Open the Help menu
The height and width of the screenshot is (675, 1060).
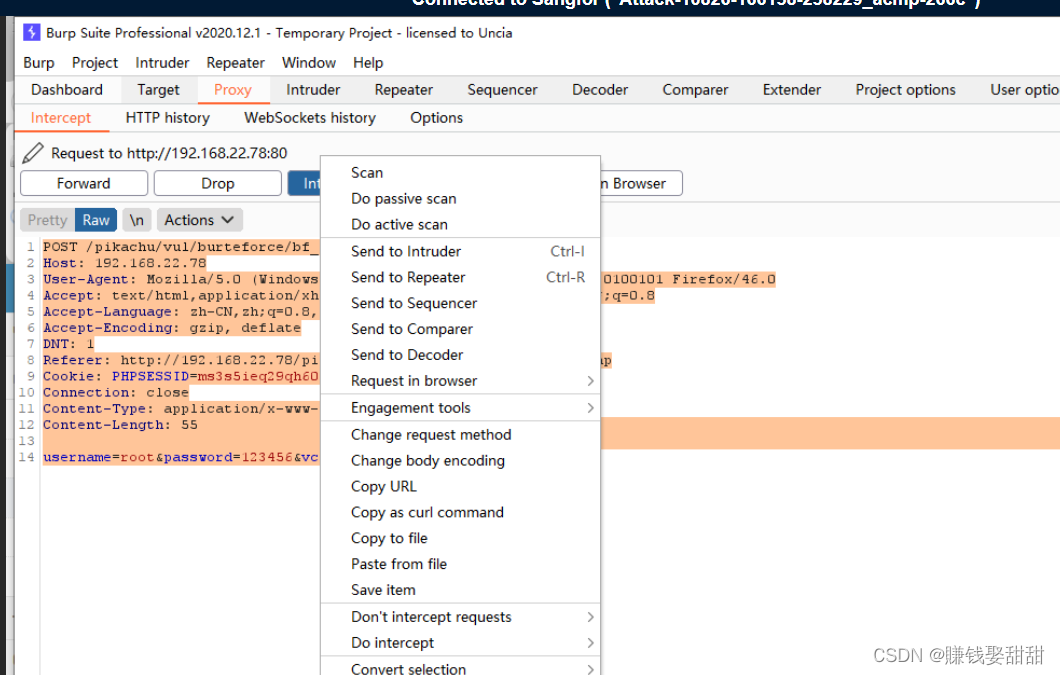coord(368,63)
